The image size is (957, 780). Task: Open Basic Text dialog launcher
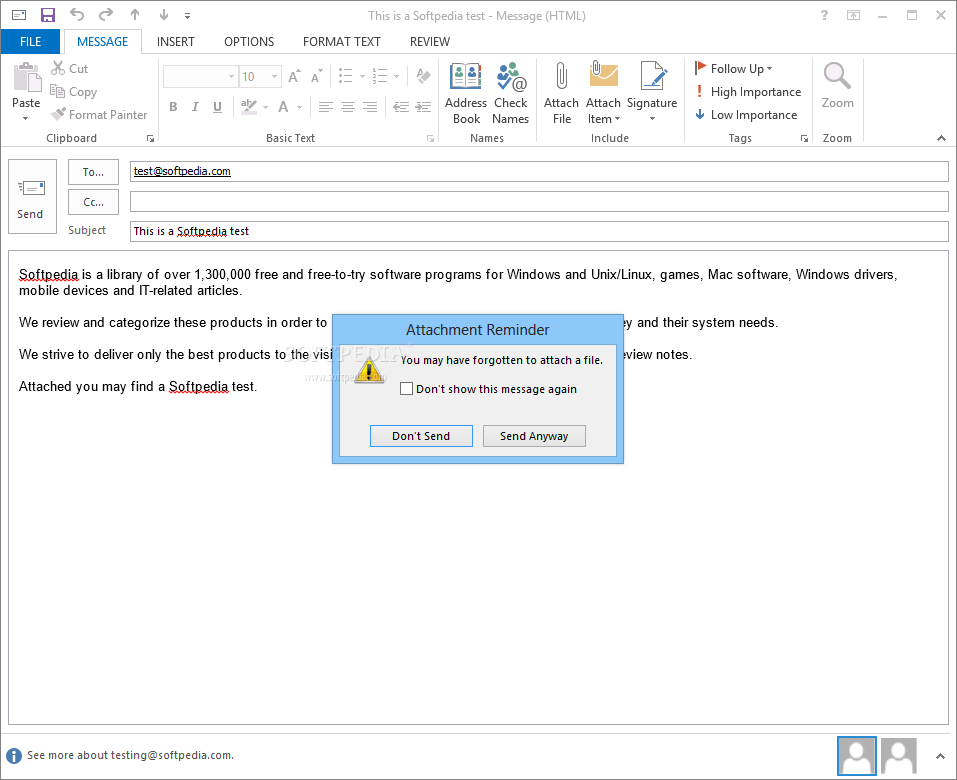click(430, 139)
